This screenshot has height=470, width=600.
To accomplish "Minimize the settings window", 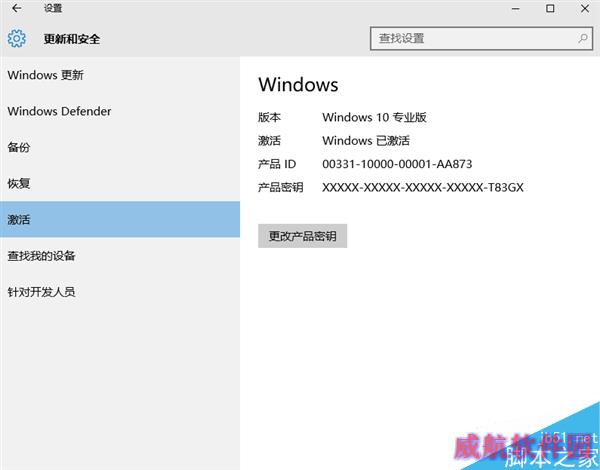I will [515, 8].
